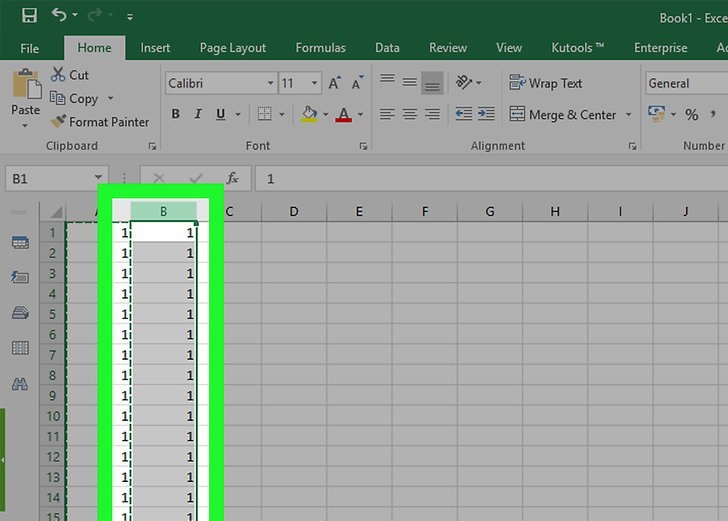Viewport: 728px width, 521px height.
Task: Click the Enter checkmark in formula bar
Action: point(196,178)
